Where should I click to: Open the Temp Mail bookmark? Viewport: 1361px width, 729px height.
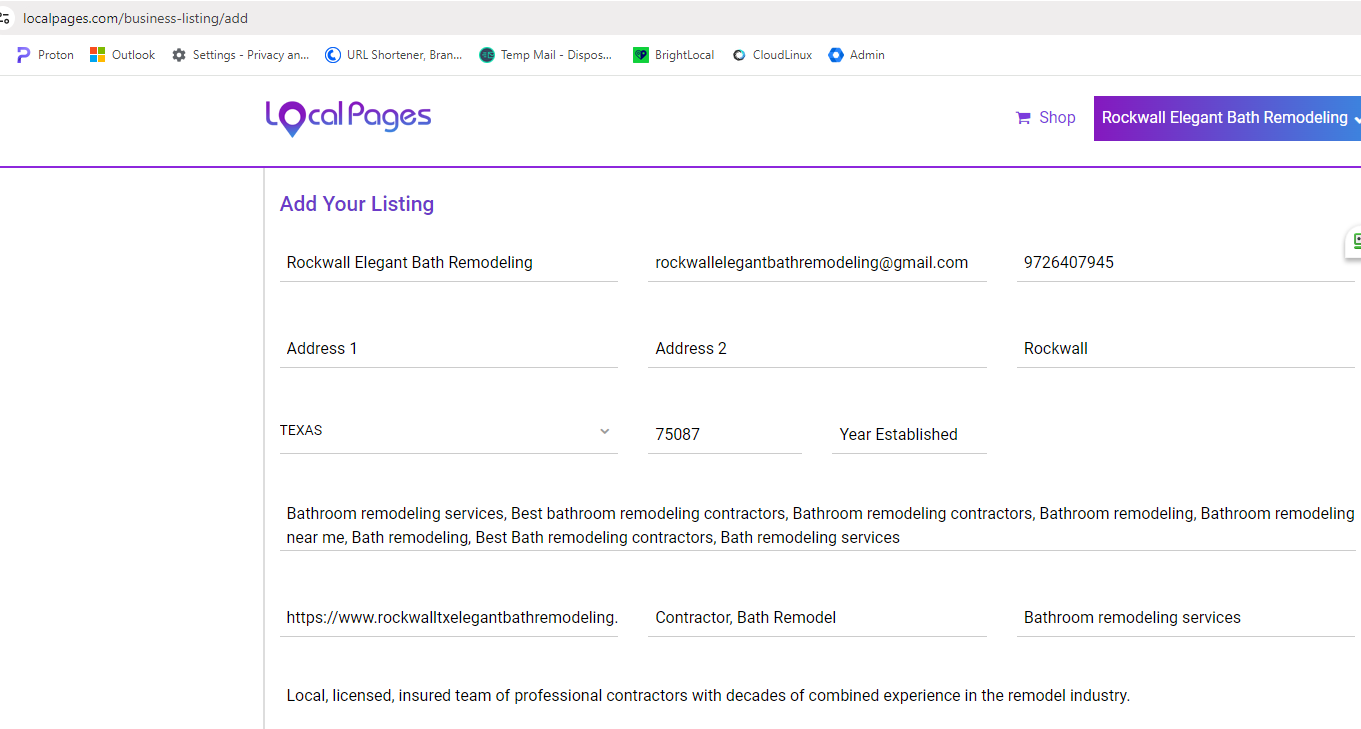tap(546, 55)
